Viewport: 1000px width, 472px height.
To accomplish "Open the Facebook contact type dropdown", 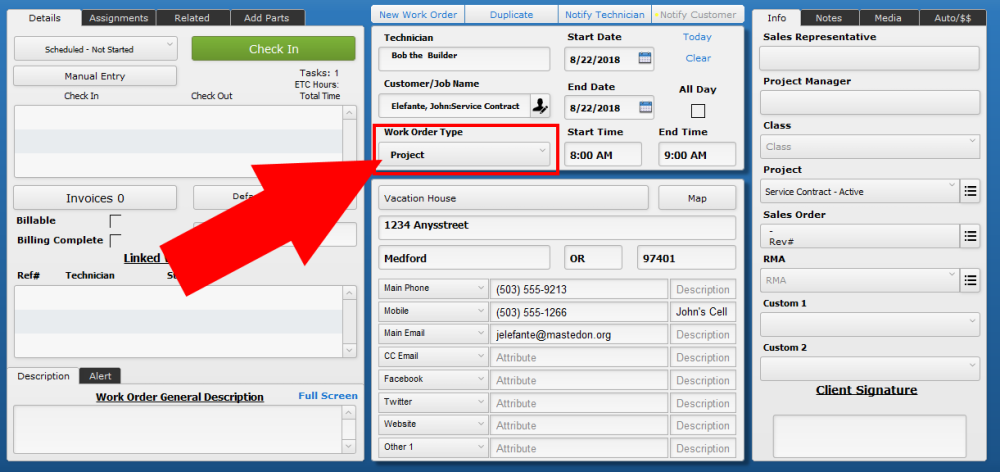I will [x=434, y=379].
